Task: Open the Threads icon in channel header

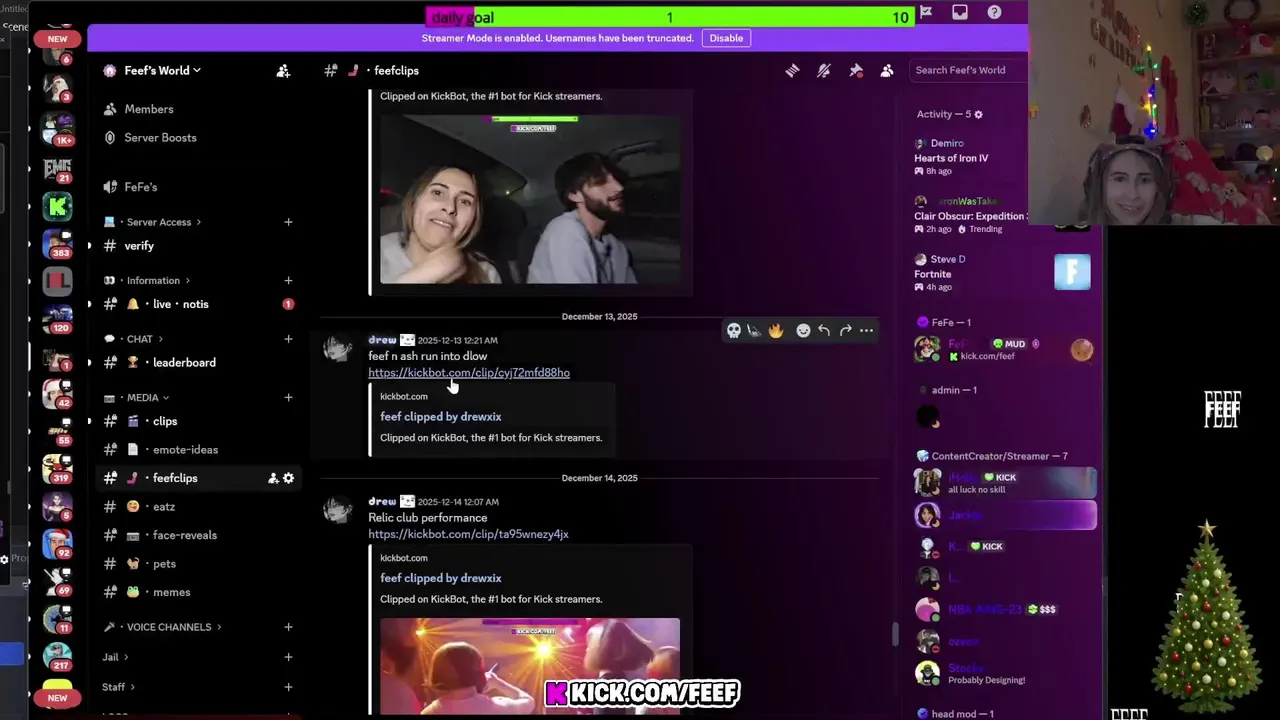Action: coord(792,70)
